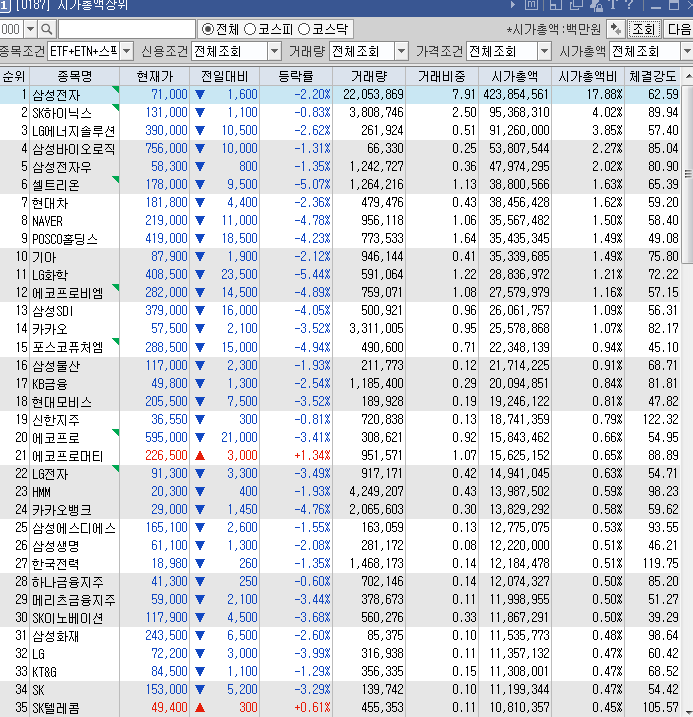Click the vertical scrollbar thumb
This screenshot has height=717, width=693.
(x=687, y=174)
